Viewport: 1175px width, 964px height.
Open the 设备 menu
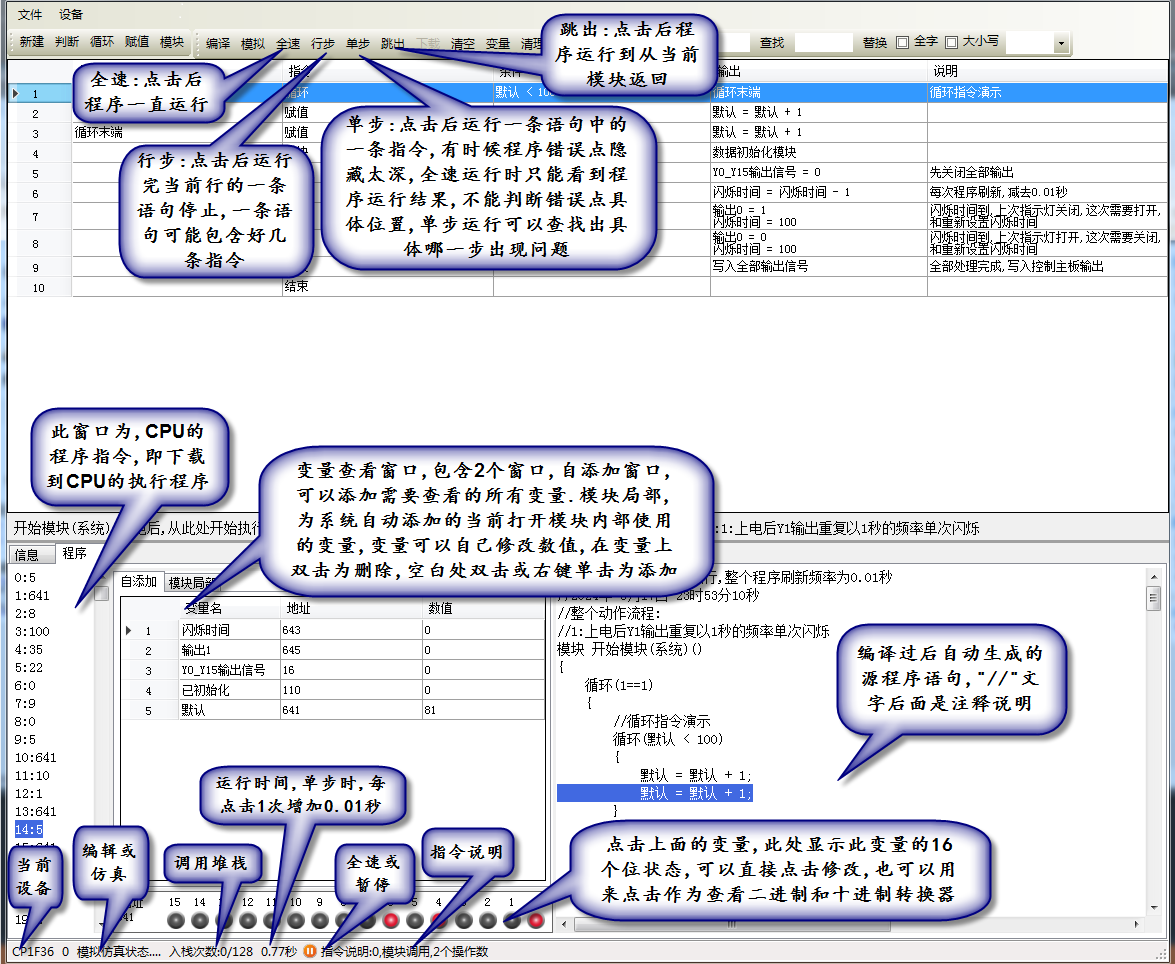tap(71, 15)
